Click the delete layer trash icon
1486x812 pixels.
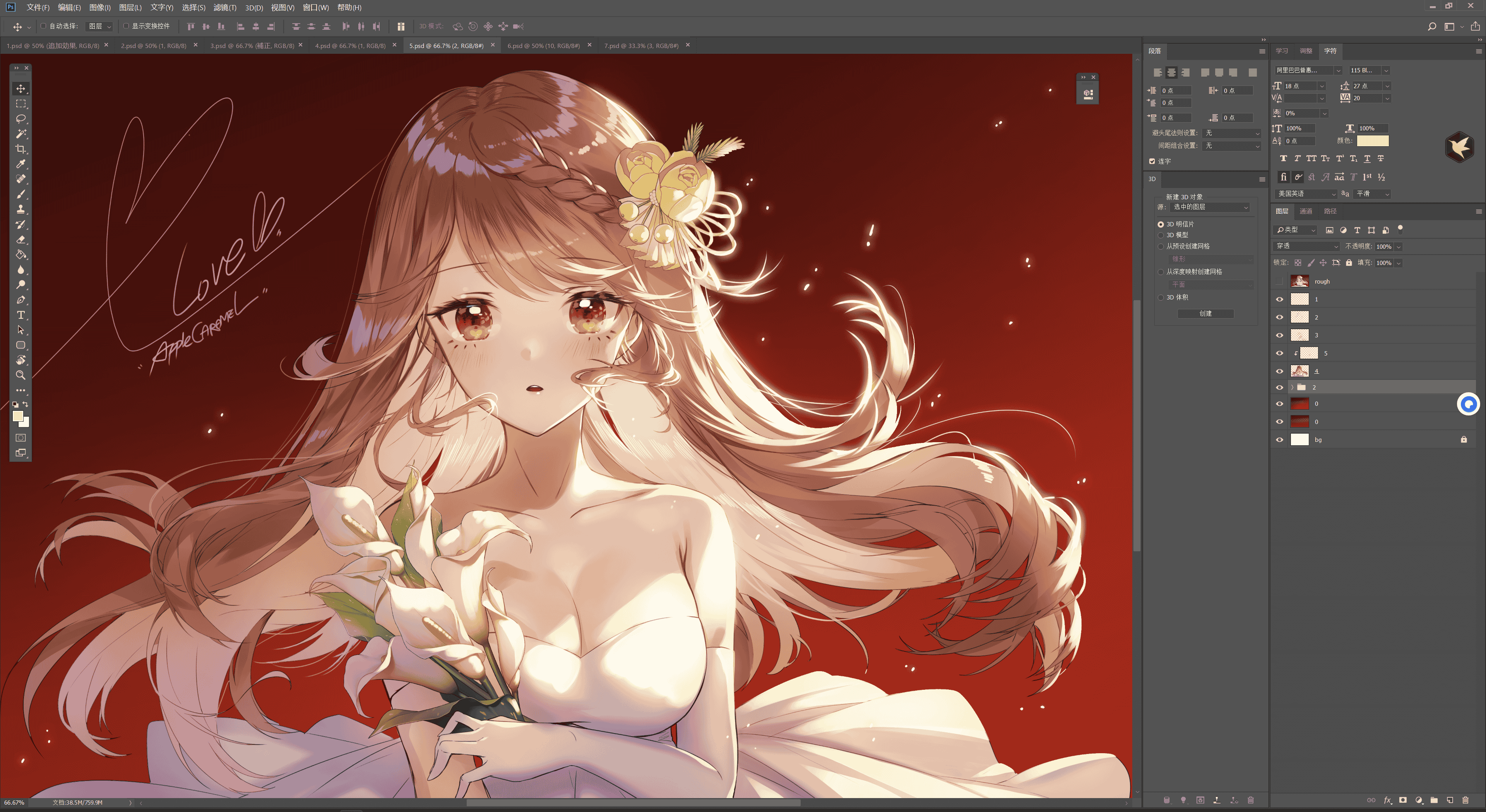pyautogui.click(x=1465, y=800)
